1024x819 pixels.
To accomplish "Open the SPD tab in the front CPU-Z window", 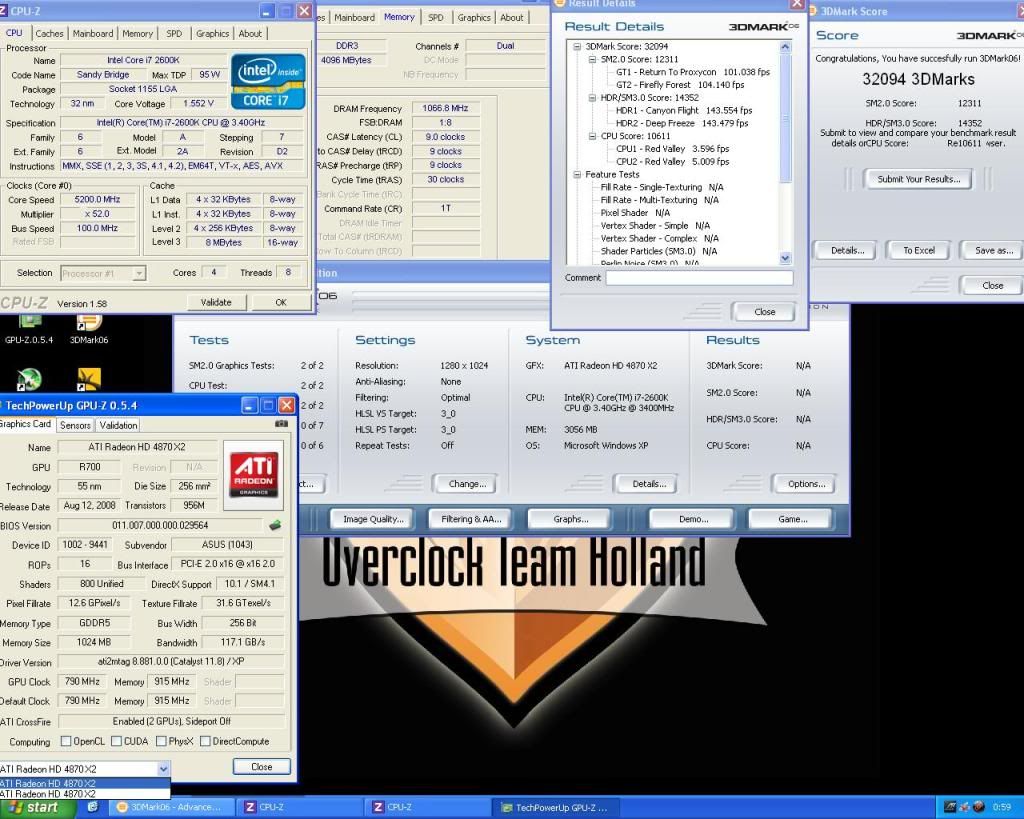I will point(174,33).
